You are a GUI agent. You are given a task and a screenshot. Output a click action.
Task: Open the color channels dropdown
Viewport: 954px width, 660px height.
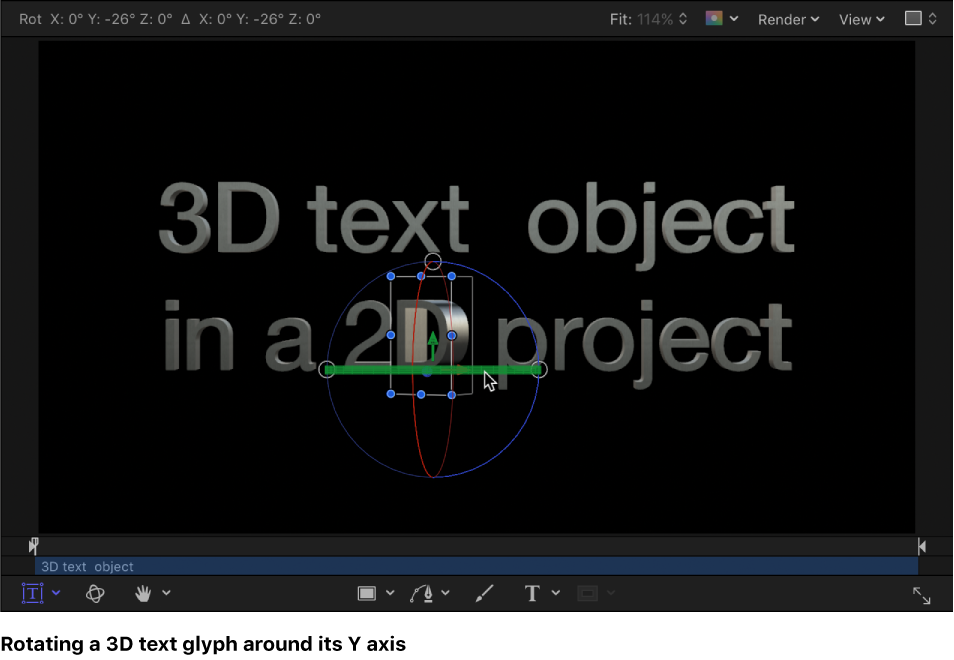[x=735, y=19]
